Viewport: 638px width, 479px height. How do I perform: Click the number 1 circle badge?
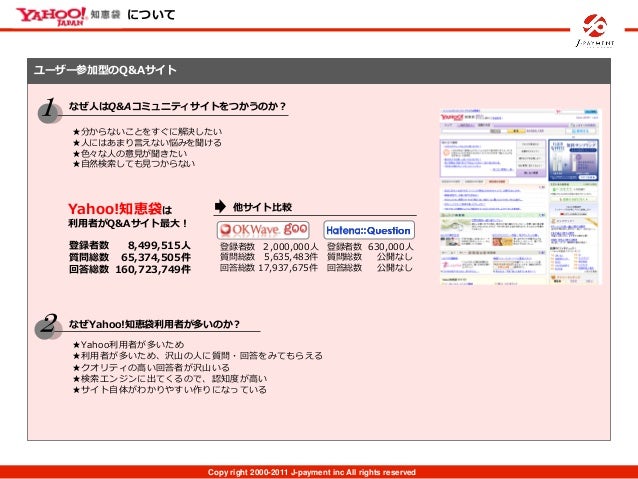[x=50, y=110]
